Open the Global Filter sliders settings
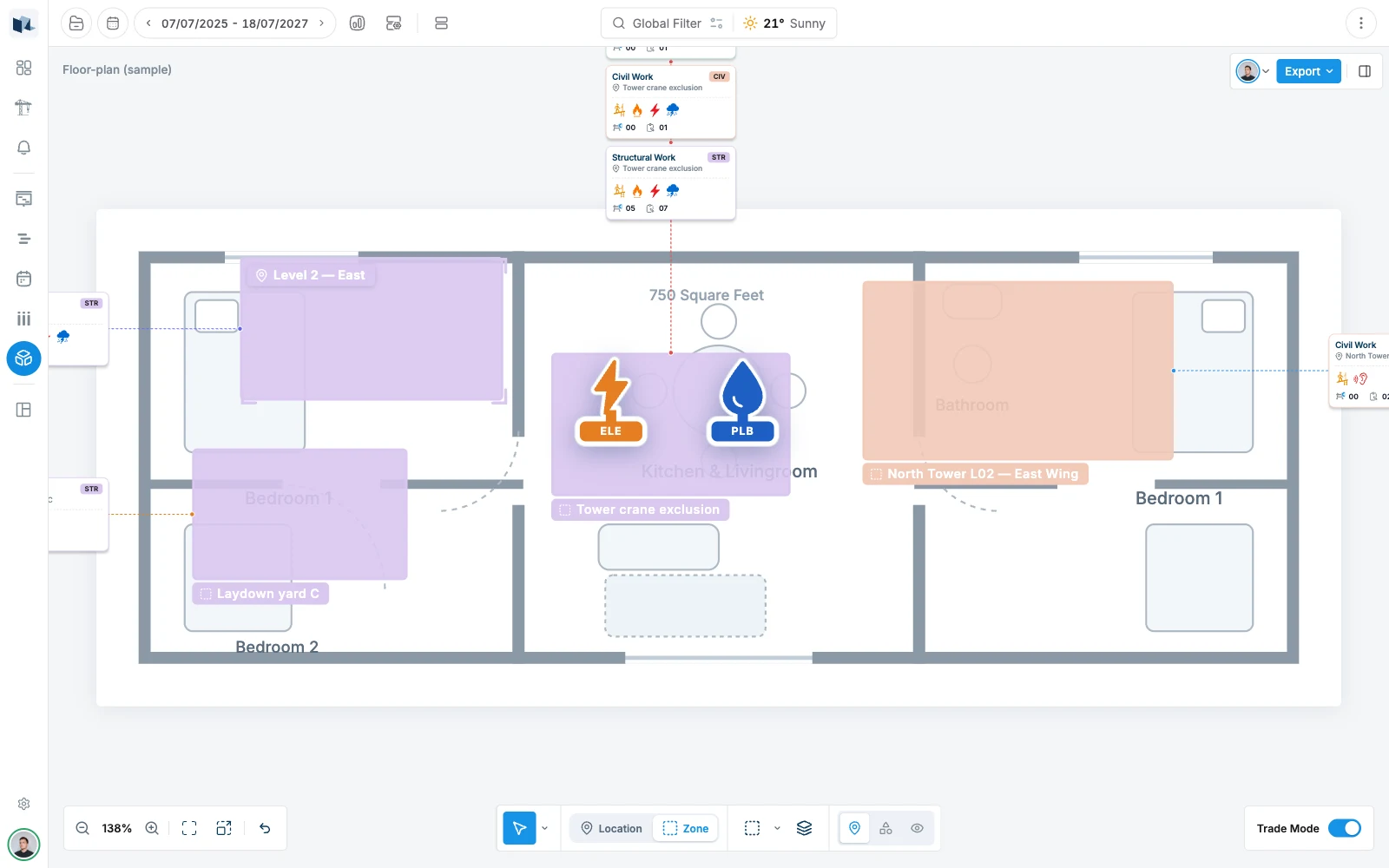The image size is (1389, 868). (716, 23)
